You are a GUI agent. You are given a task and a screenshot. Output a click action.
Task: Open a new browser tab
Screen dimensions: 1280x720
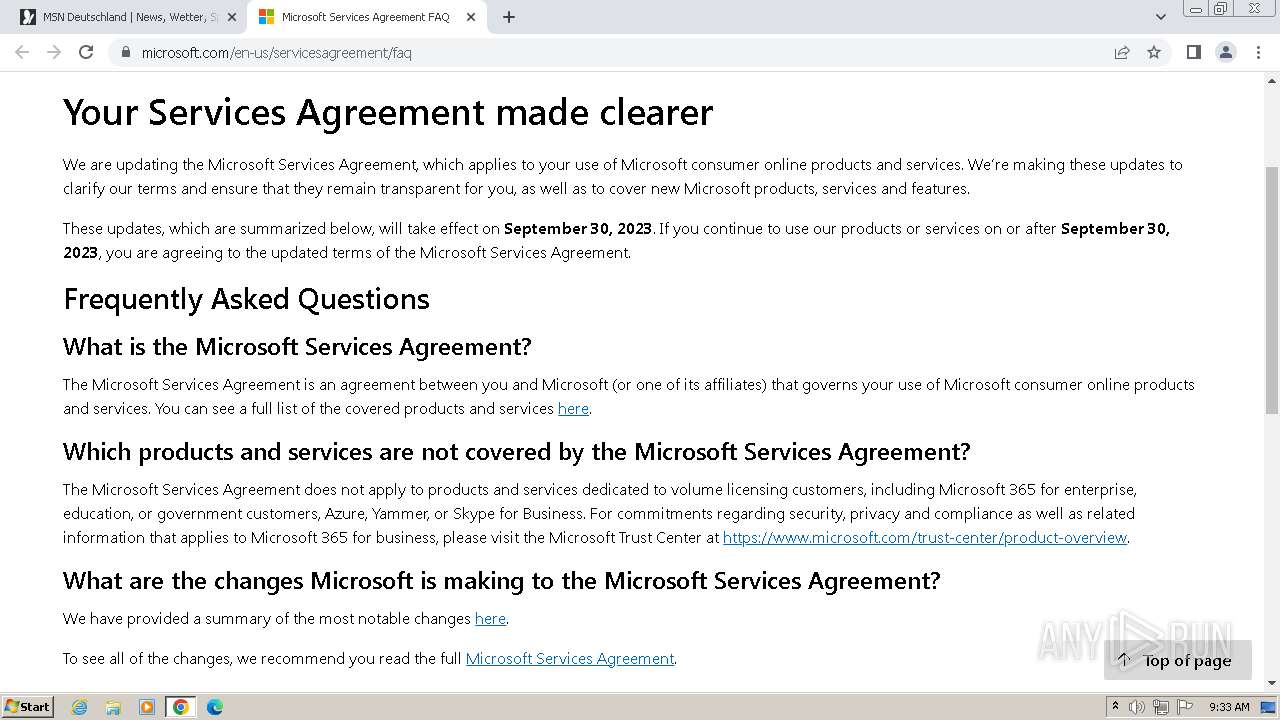(508, 17)
